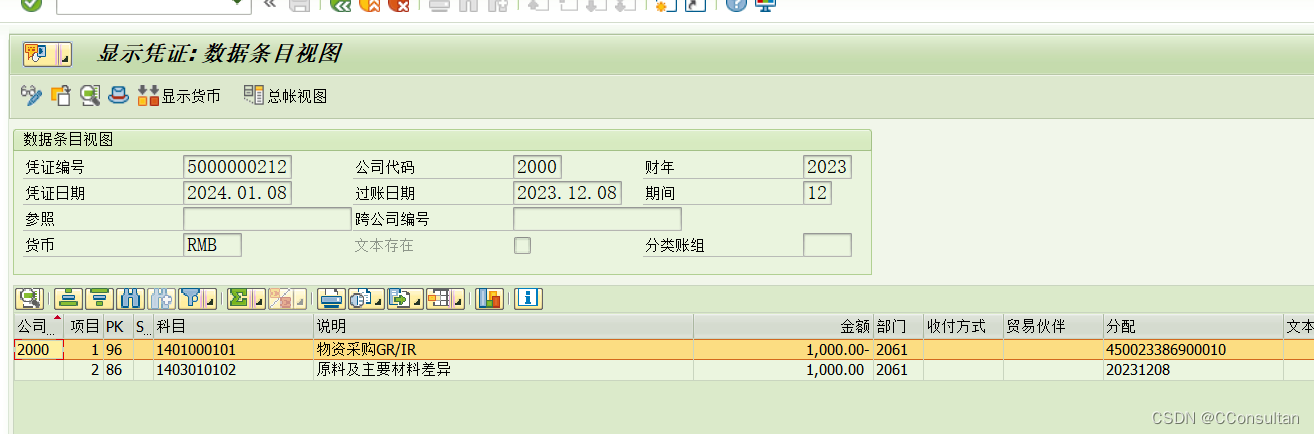Screen dimensions: 1314x434
Task: Click the green Back arrow icon
Action: [341, 4]
